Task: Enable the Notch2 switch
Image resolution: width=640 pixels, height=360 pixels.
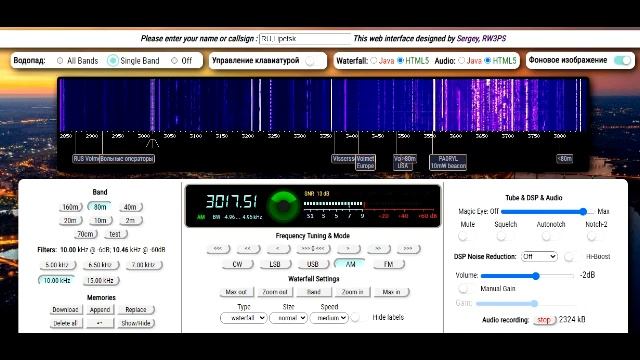Action: [595, 236]
